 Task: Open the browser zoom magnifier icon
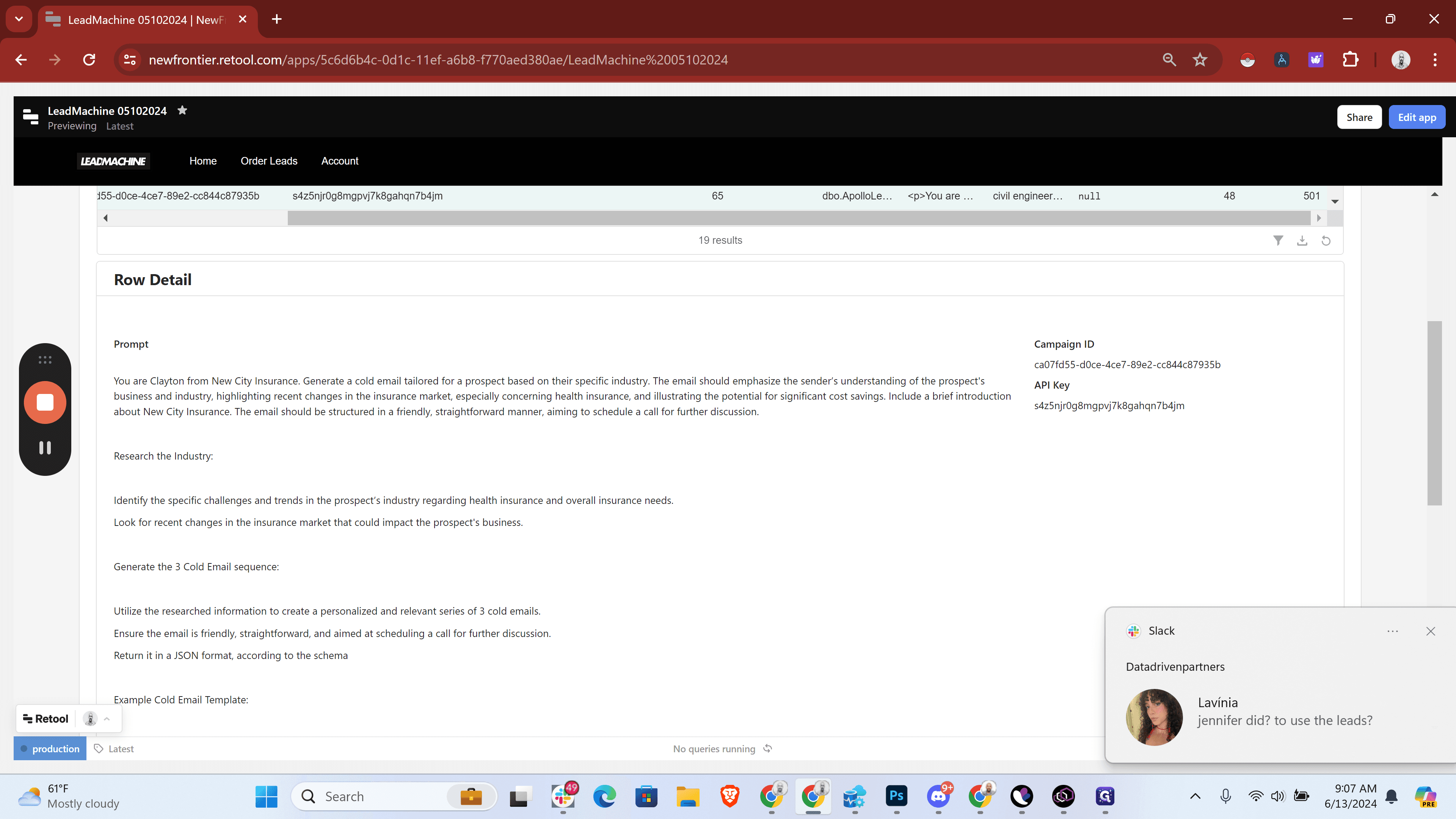tap(1169, 60)
